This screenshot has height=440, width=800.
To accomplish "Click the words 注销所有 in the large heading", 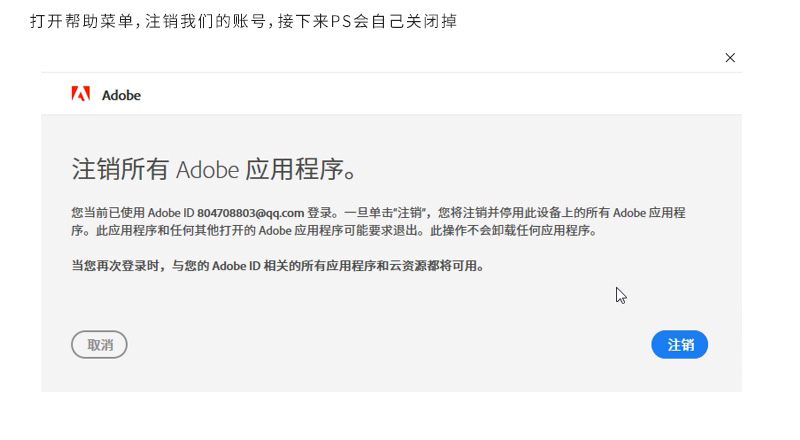I will tap(121, 168).
